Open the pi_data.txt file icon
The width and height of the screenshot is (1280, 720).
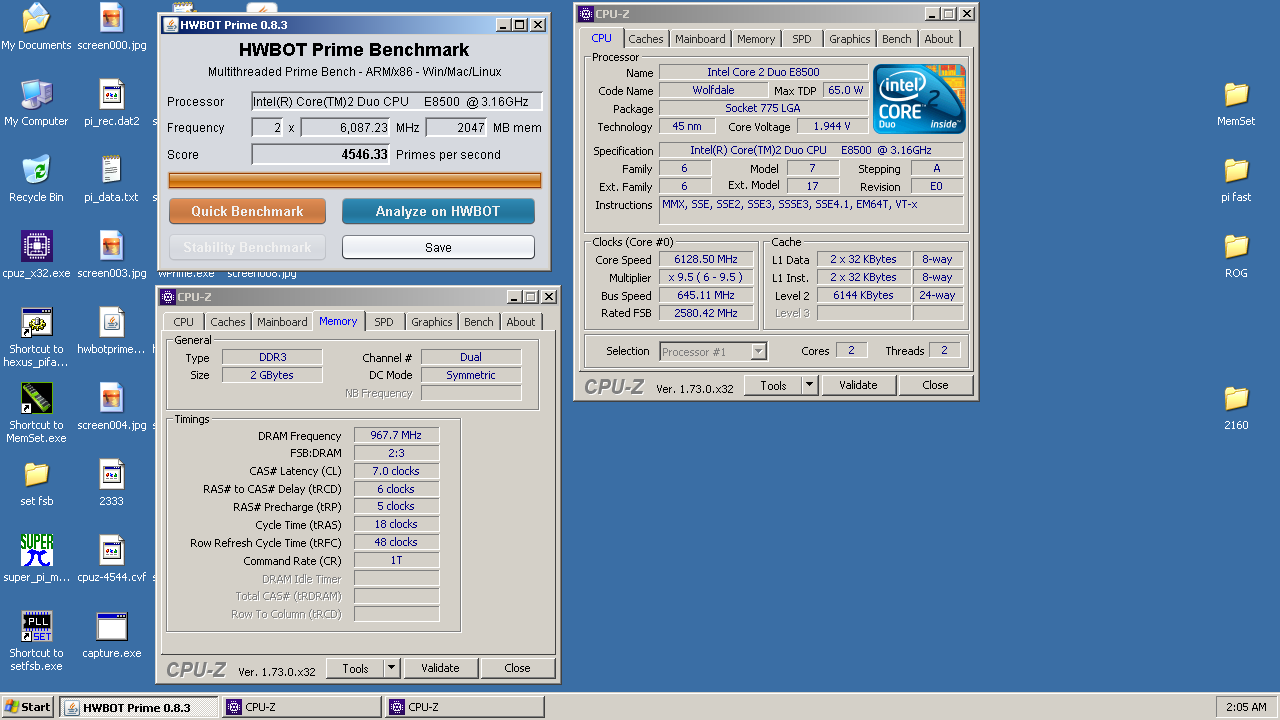tap(111, 170)
